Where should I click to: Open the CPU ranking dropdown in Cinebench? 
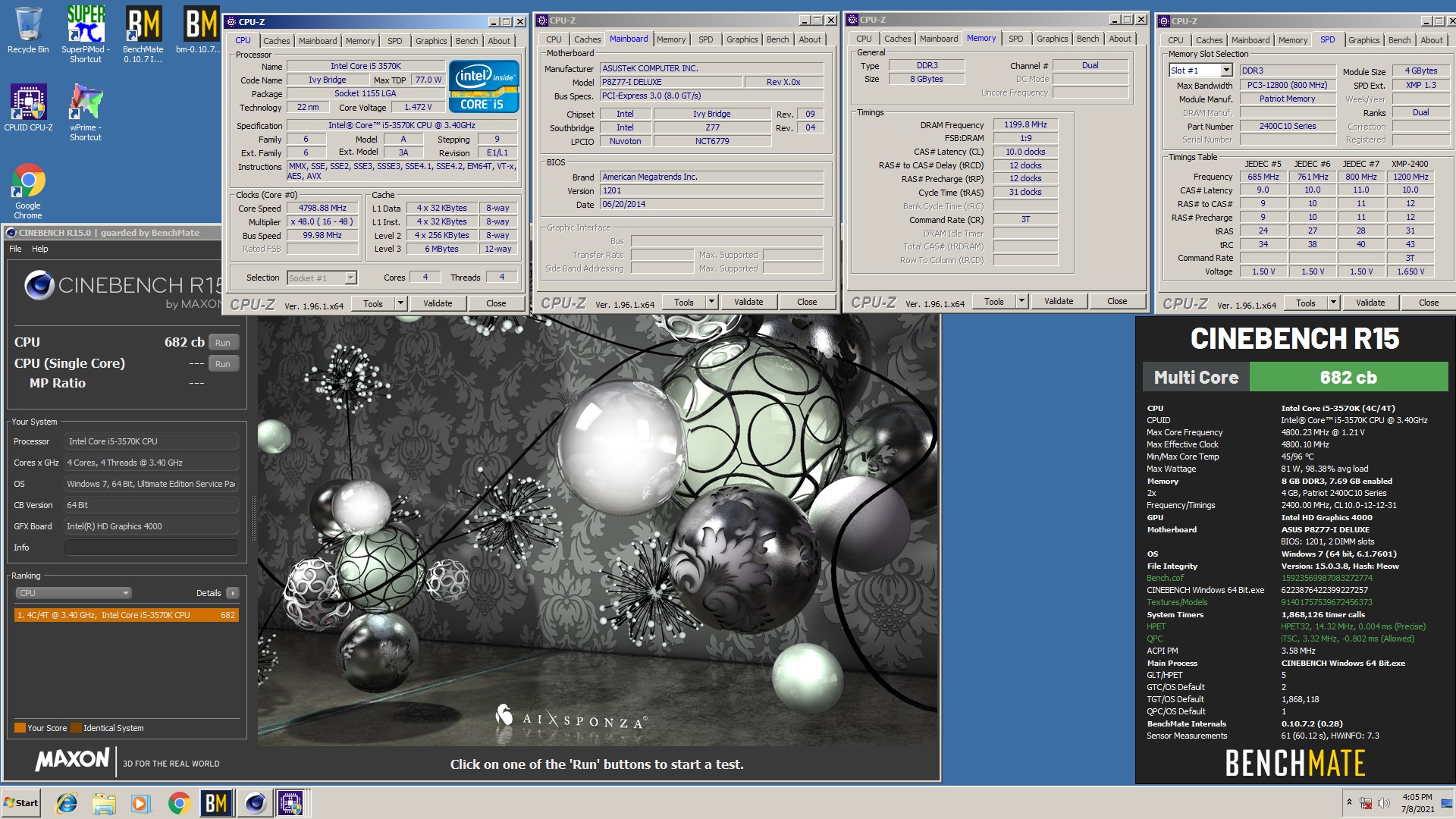click(74, 593)
